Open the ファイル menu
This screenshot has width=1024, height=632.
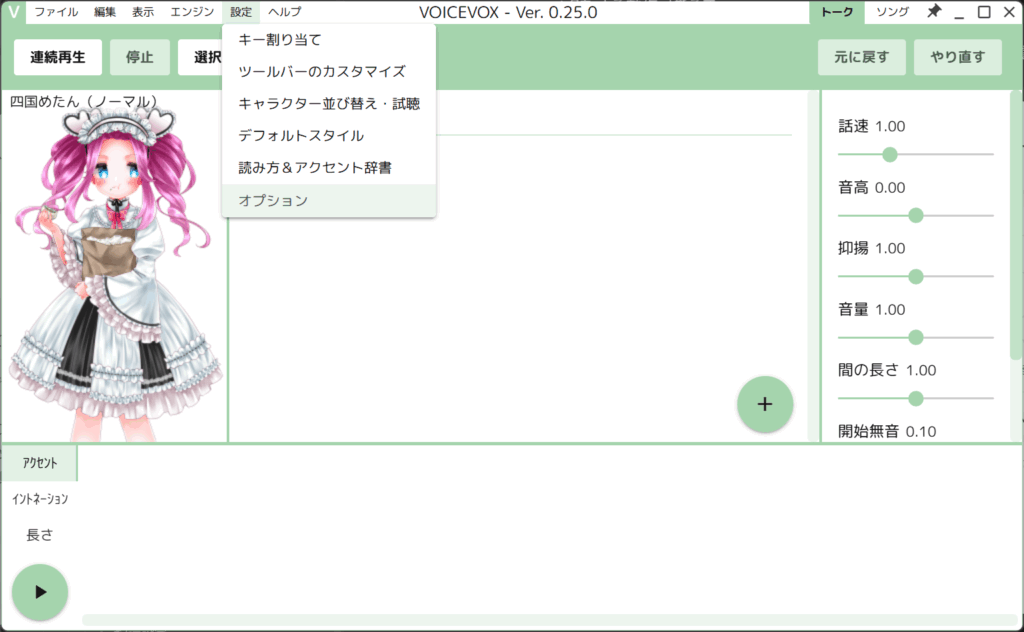click(x=56, y=12)
